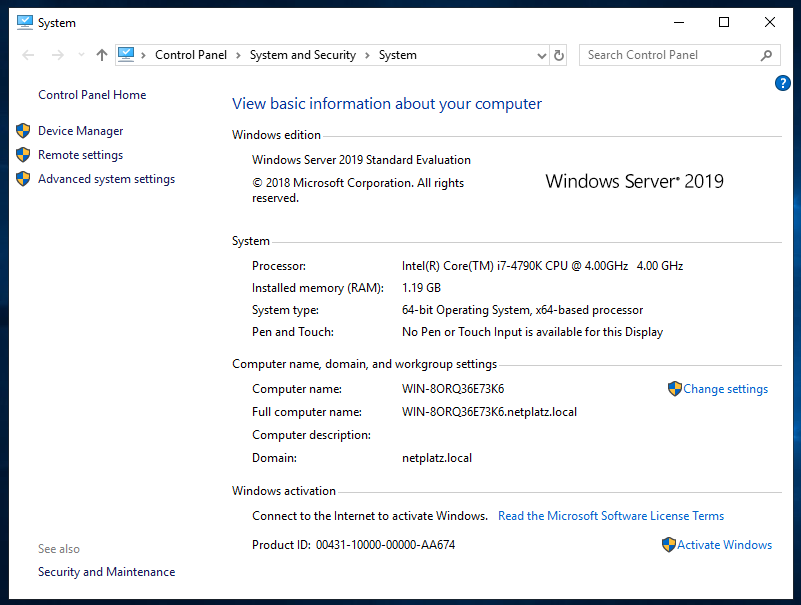Click the shield icon beside Remote settings
The height and width of the screenshot is (605, 801).
[23, 155]
